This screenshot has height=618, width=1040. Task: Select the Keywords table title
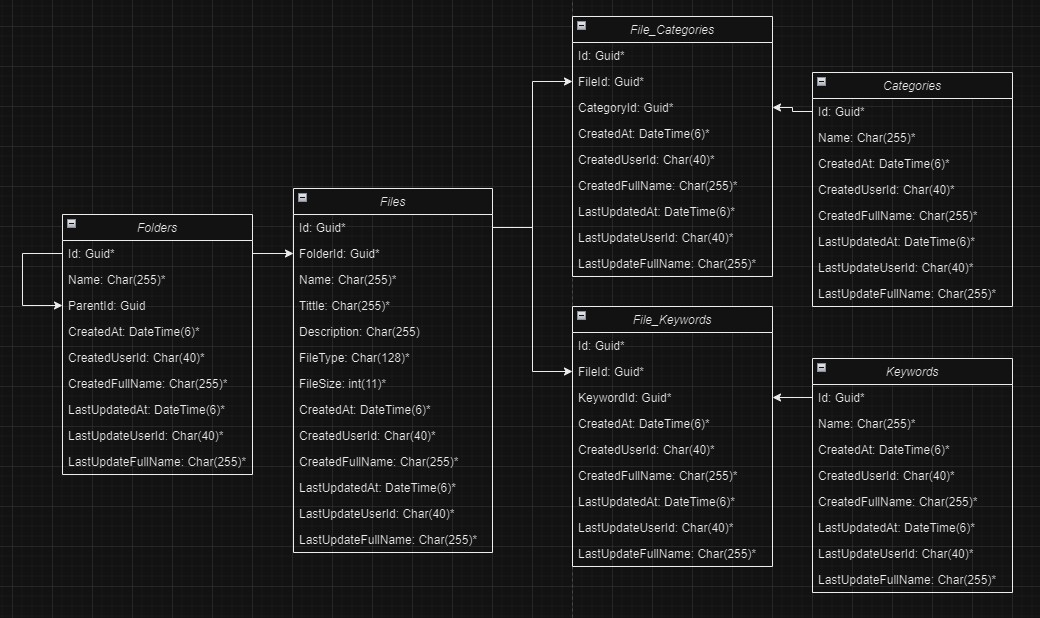point(912,372)
